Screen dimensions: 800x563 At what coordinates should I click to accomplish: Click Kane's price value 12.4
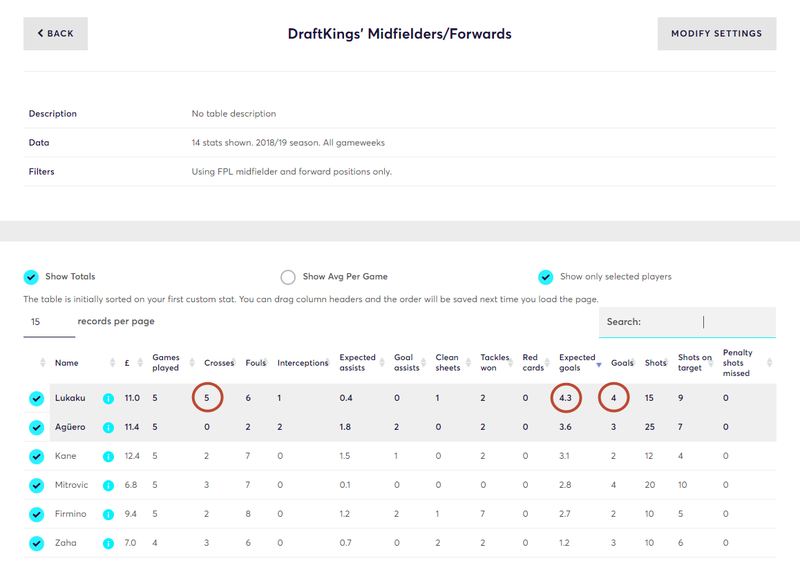132,456
